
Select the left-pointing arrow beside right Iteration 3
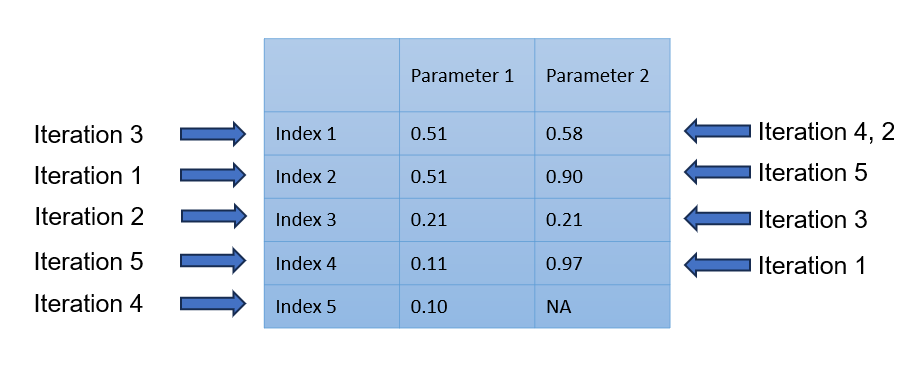click(717, 218)
